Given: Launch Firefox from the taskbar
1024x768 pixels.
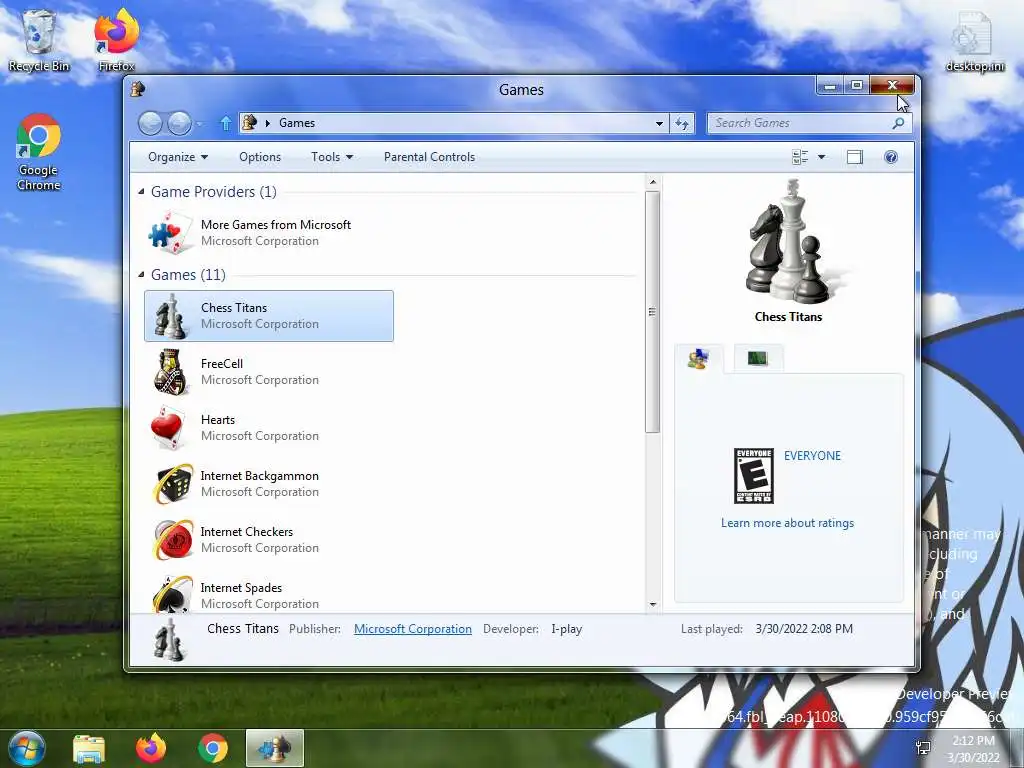Looking at the screenshot, I should (x=151, y=748).
